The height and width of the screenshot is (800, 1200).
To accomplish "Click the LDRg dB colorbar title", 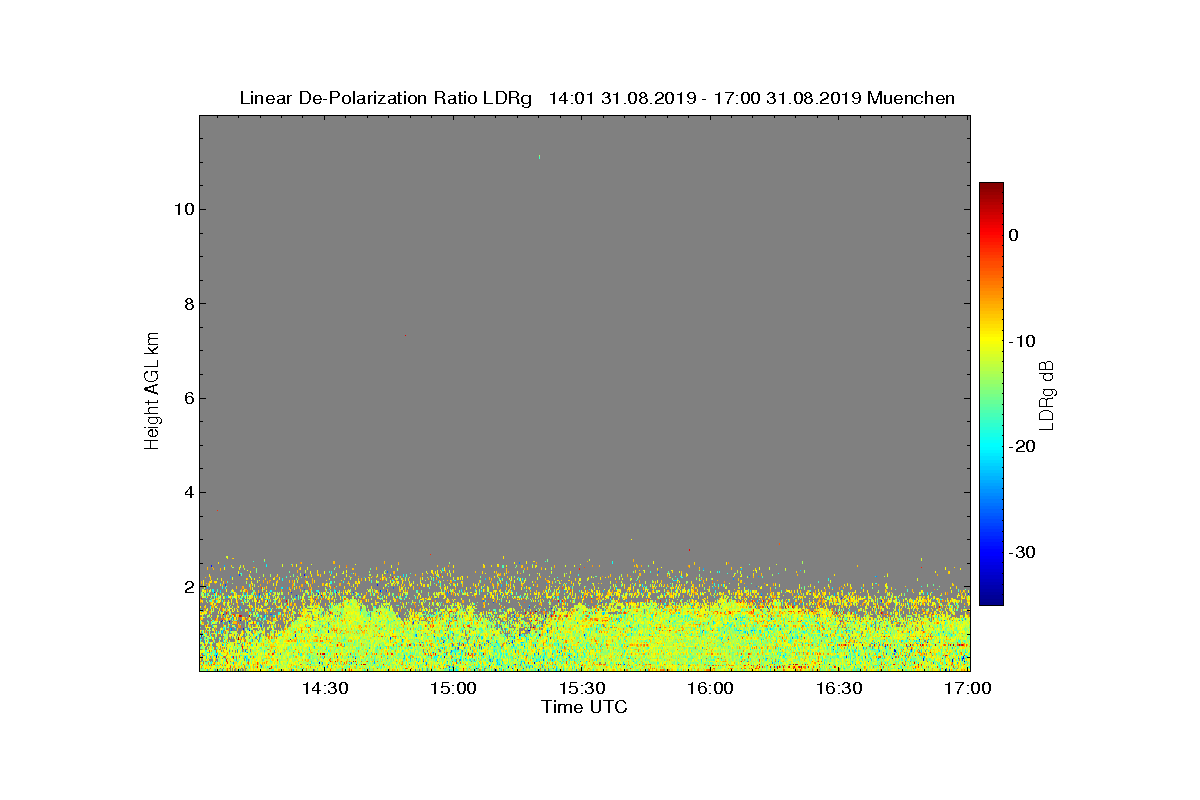I will tap(1047, 394).
